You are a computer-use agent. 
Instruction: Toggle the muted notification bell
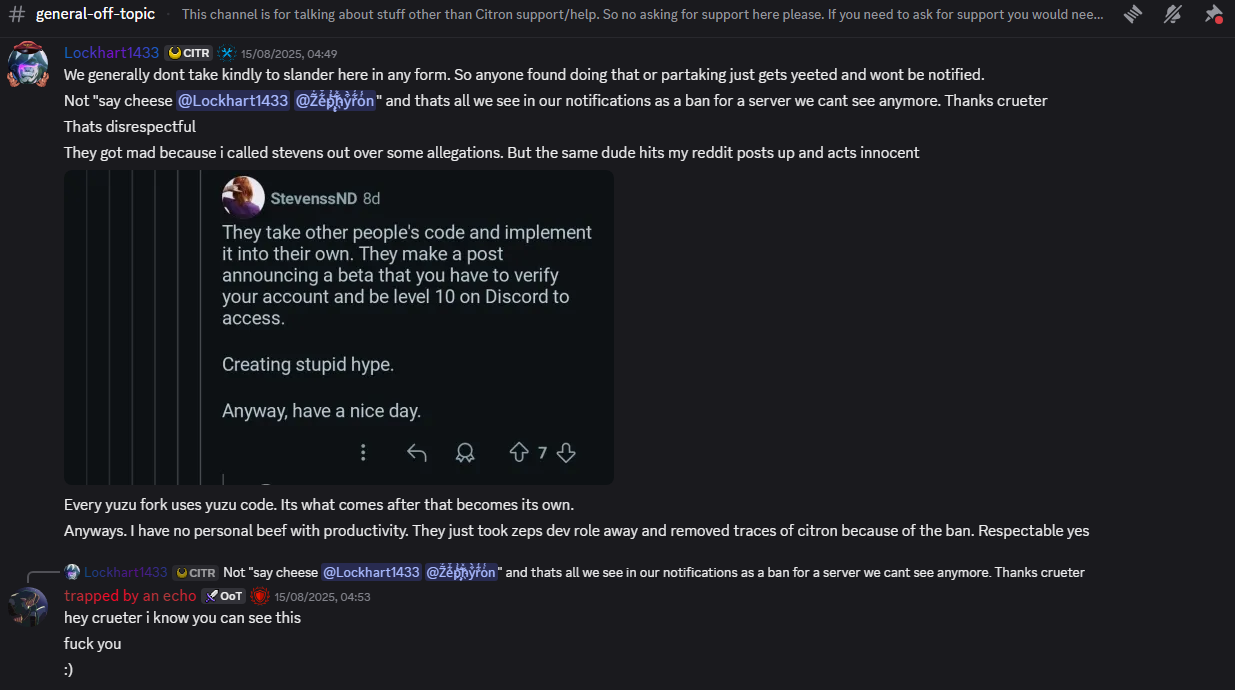click(x=1173, y=14)
